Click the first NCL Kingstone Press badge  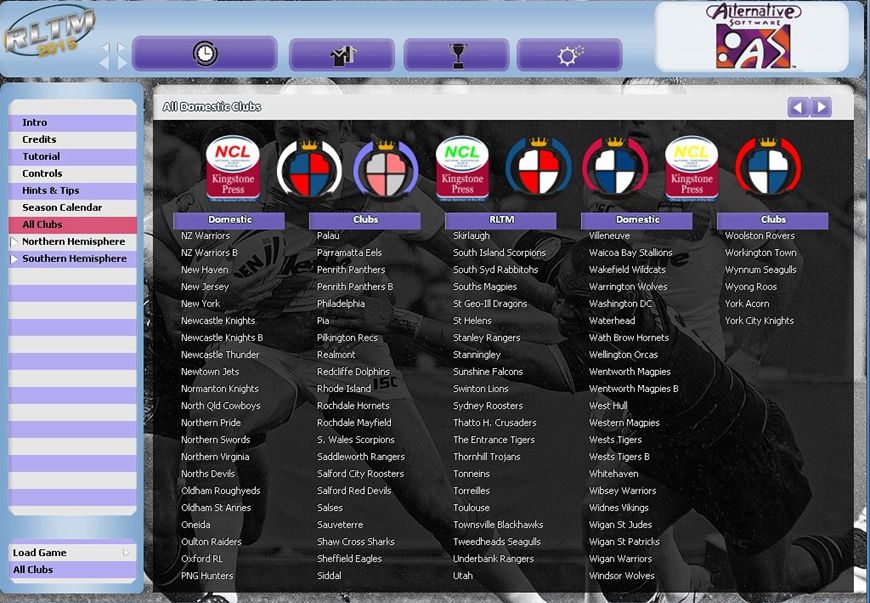(x=233, y=166)
